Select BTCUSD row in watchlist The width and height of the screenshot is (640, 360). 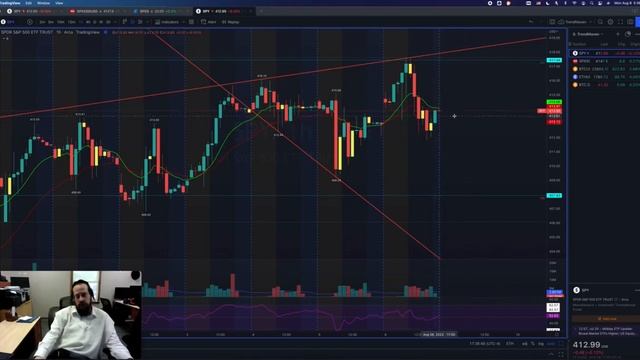pyautogui.click(x=605, y=69)
